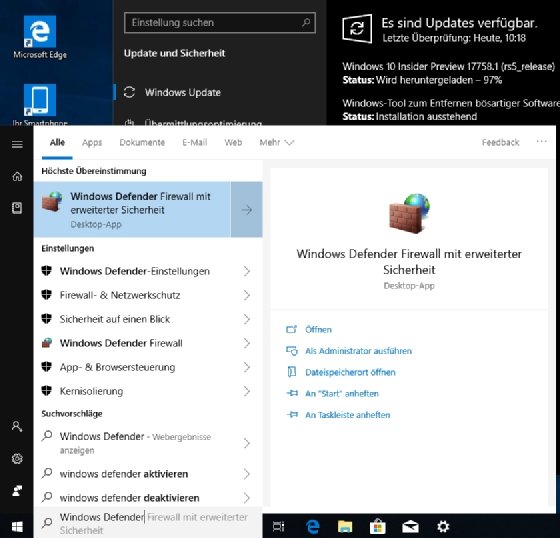560x538 pixels.
Task: Expand Sicherheit auf einen Blick chevron
Action: (247, 319)
